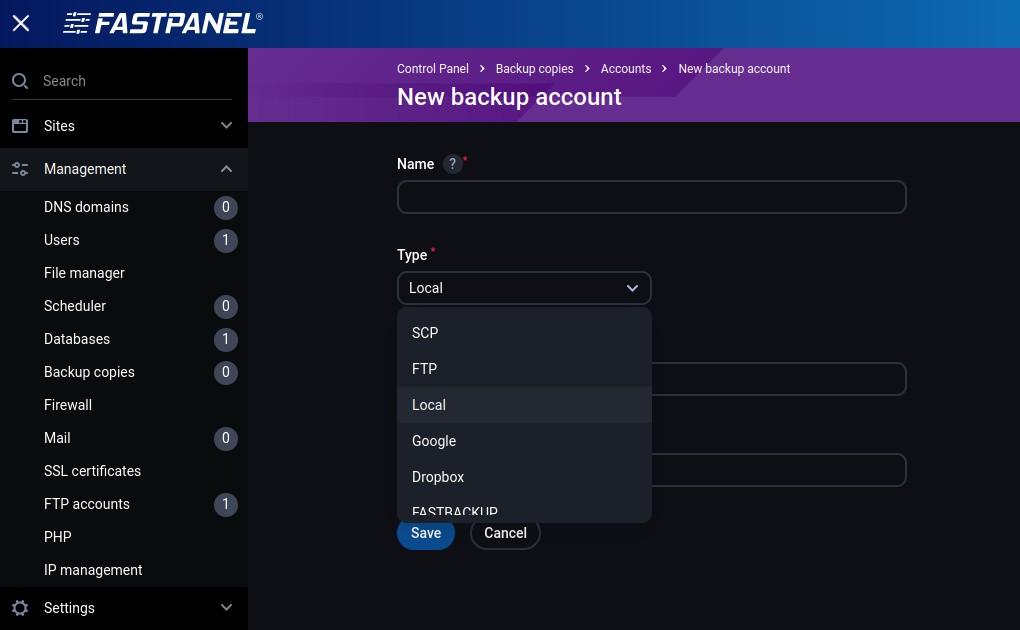Image resolution: width=1020 pixels, height=630 pixels.
Task: Open Mail in the sidebar
Action: [x=57, y=438]
